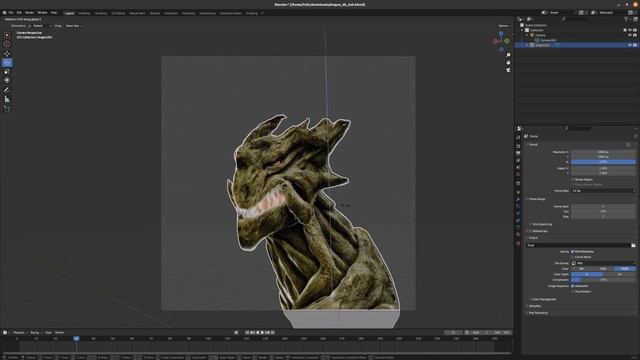The height and width of the screenshot is (360, 640).
Task: Expand the dragon object row arrow
Action: point(527,45)
